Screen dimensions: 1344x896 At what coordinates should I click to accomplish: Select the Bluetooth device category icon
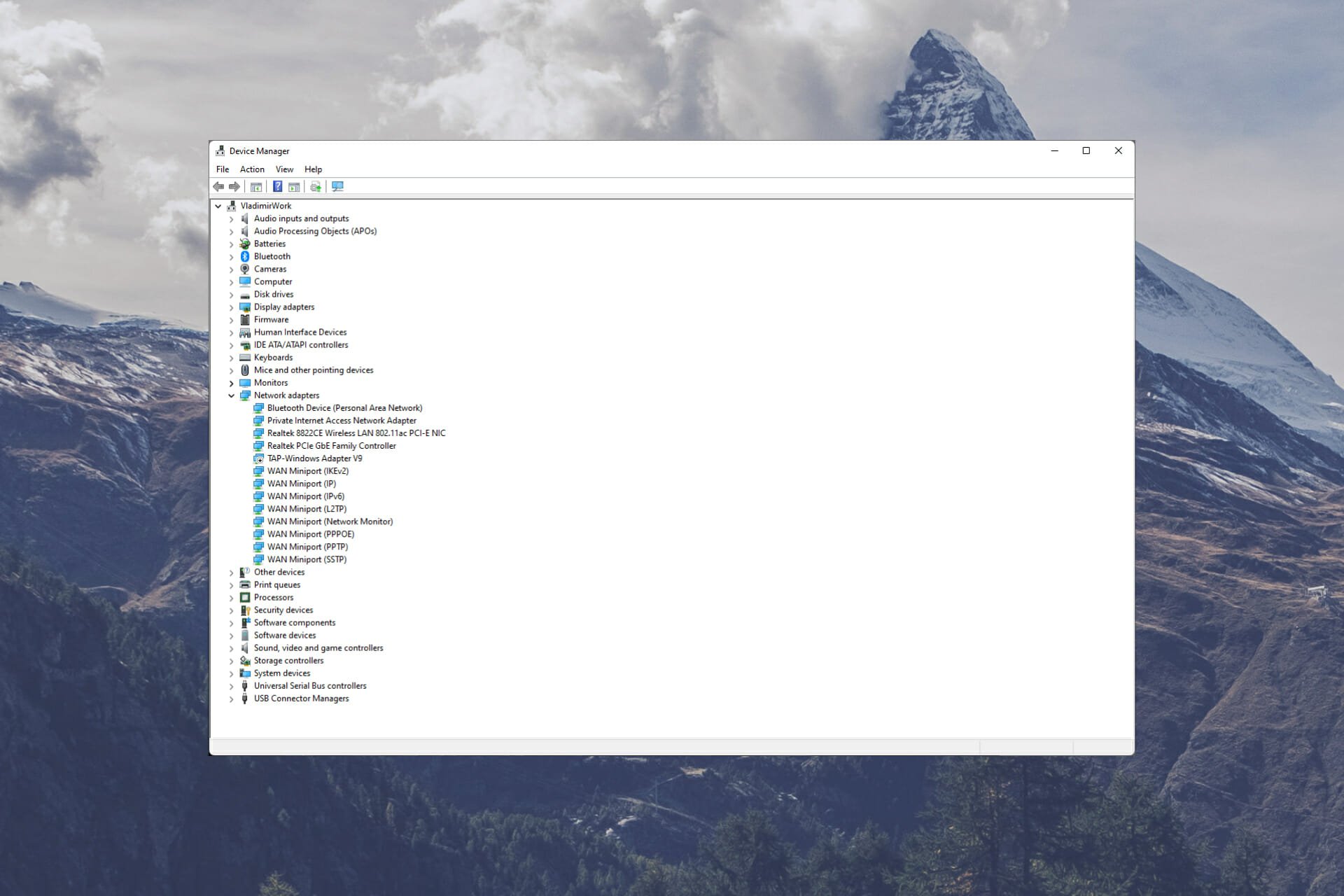point(245,256)
